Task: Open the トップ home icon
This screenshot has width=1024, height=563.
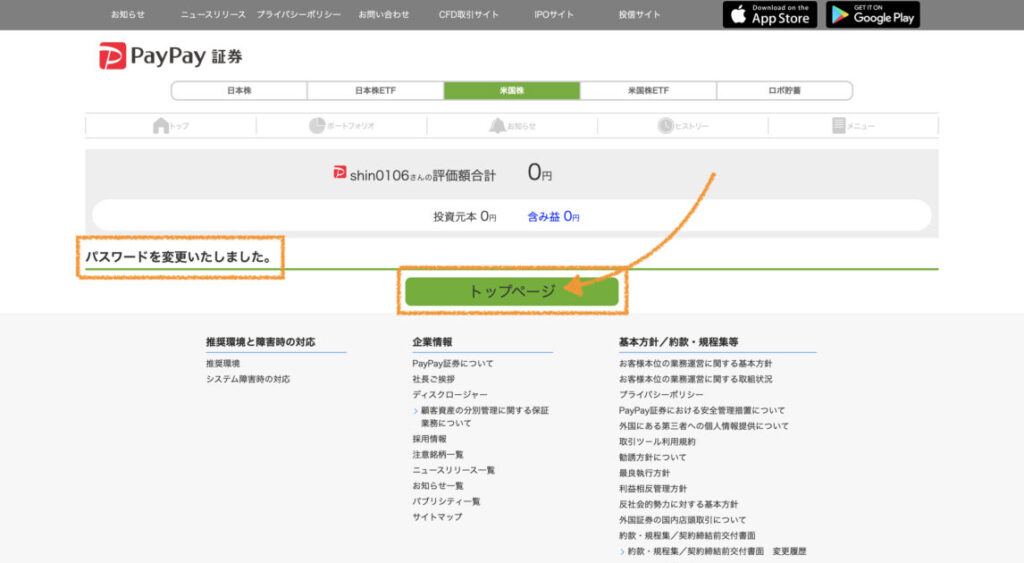Action: [161, 126]
